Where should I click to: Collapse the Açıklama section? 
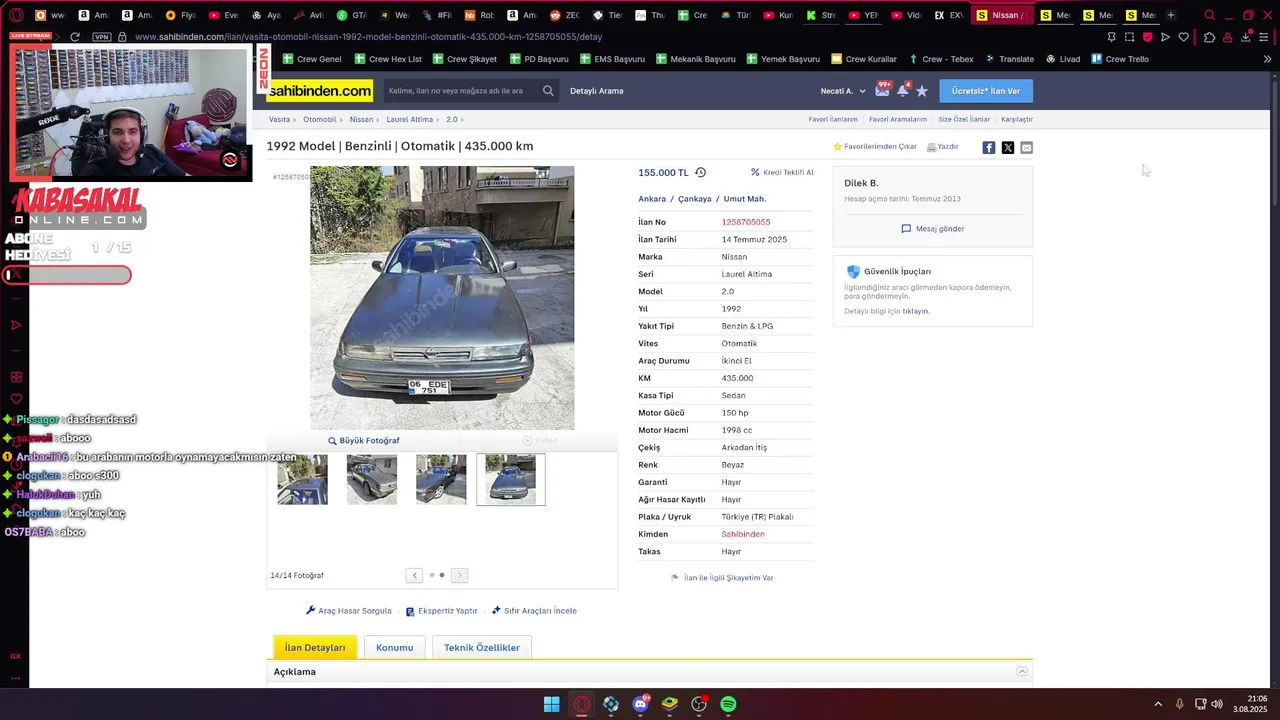click(1022, 671)
